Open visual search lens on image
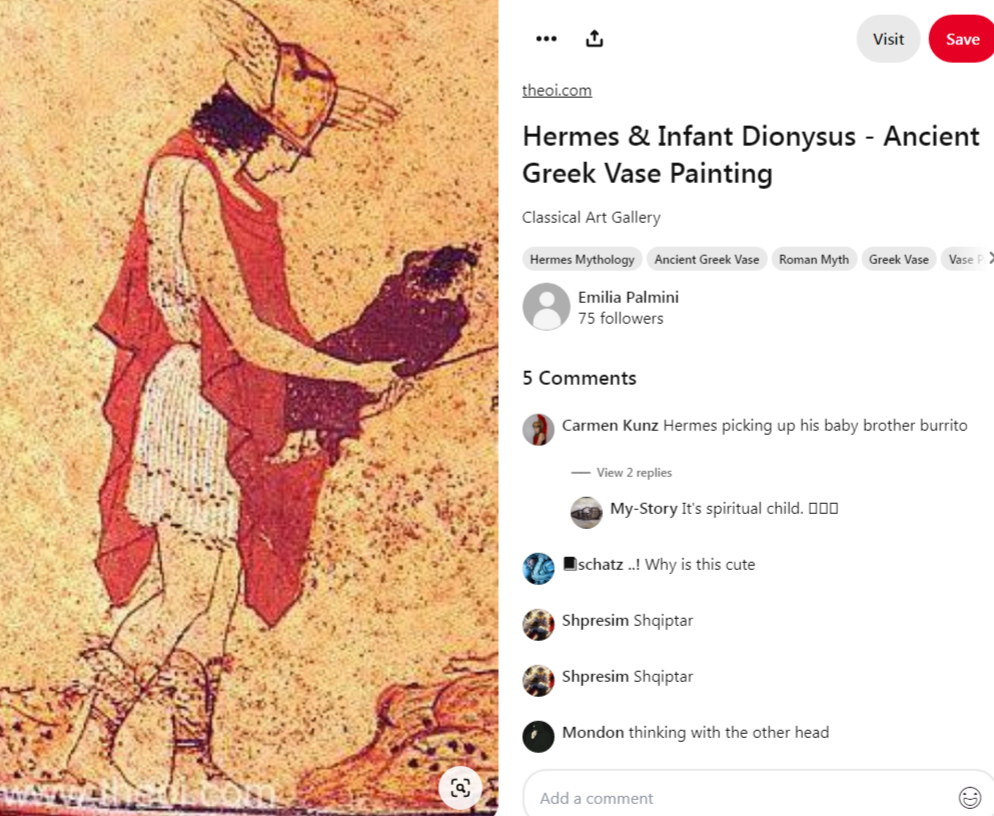994x816 pixels. tap(460, 787)
